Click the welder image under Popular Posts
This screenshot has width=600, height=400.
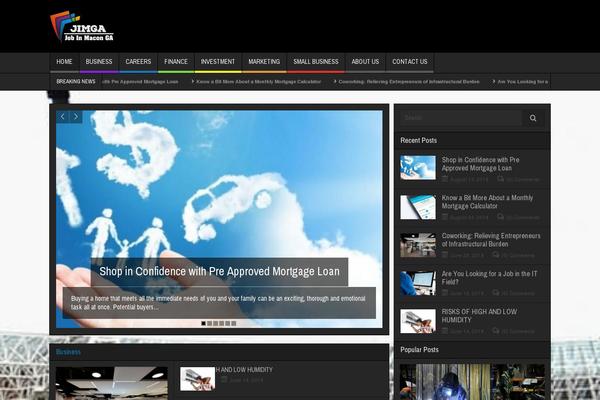[x=472, y=382]
